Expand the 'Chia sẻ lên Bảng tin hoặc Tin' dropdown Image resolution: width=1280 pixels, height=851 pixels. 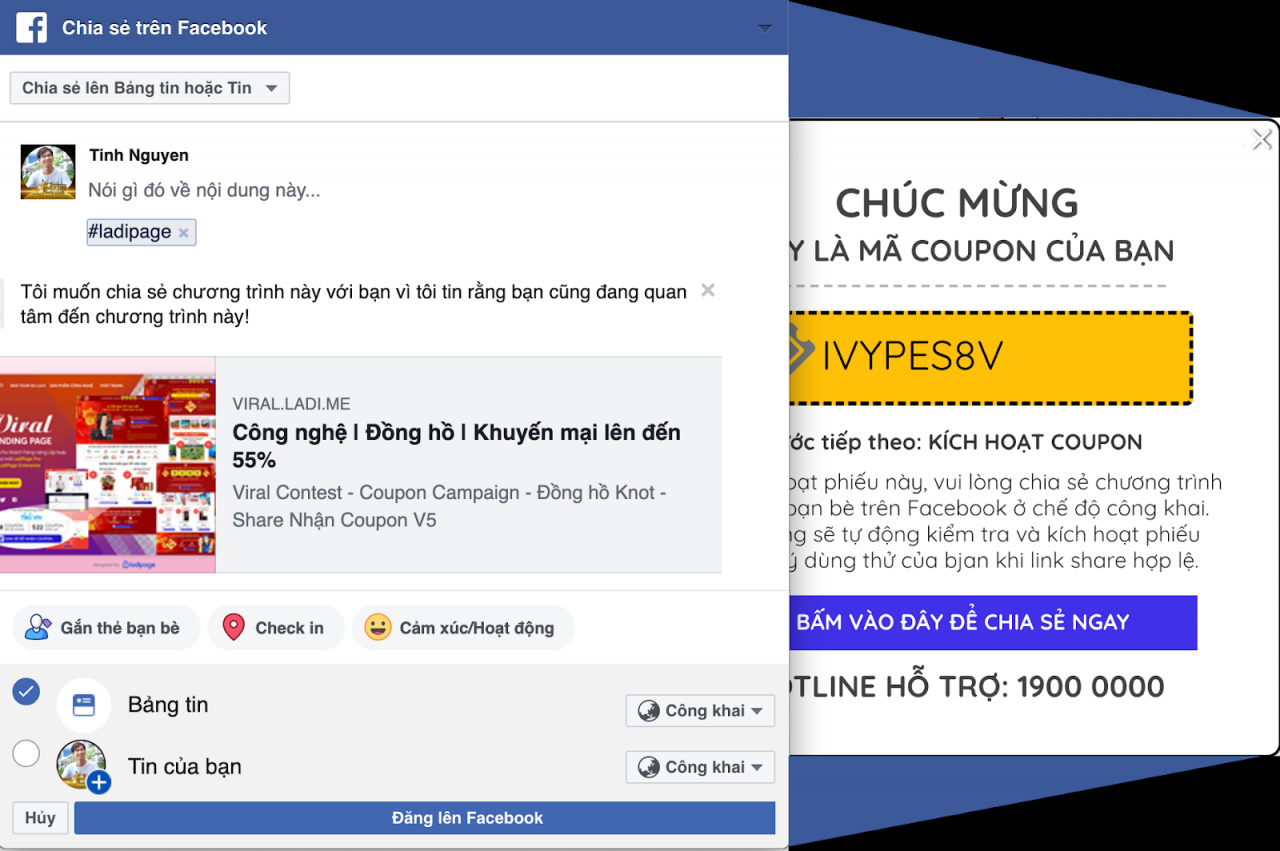[150, 88]
